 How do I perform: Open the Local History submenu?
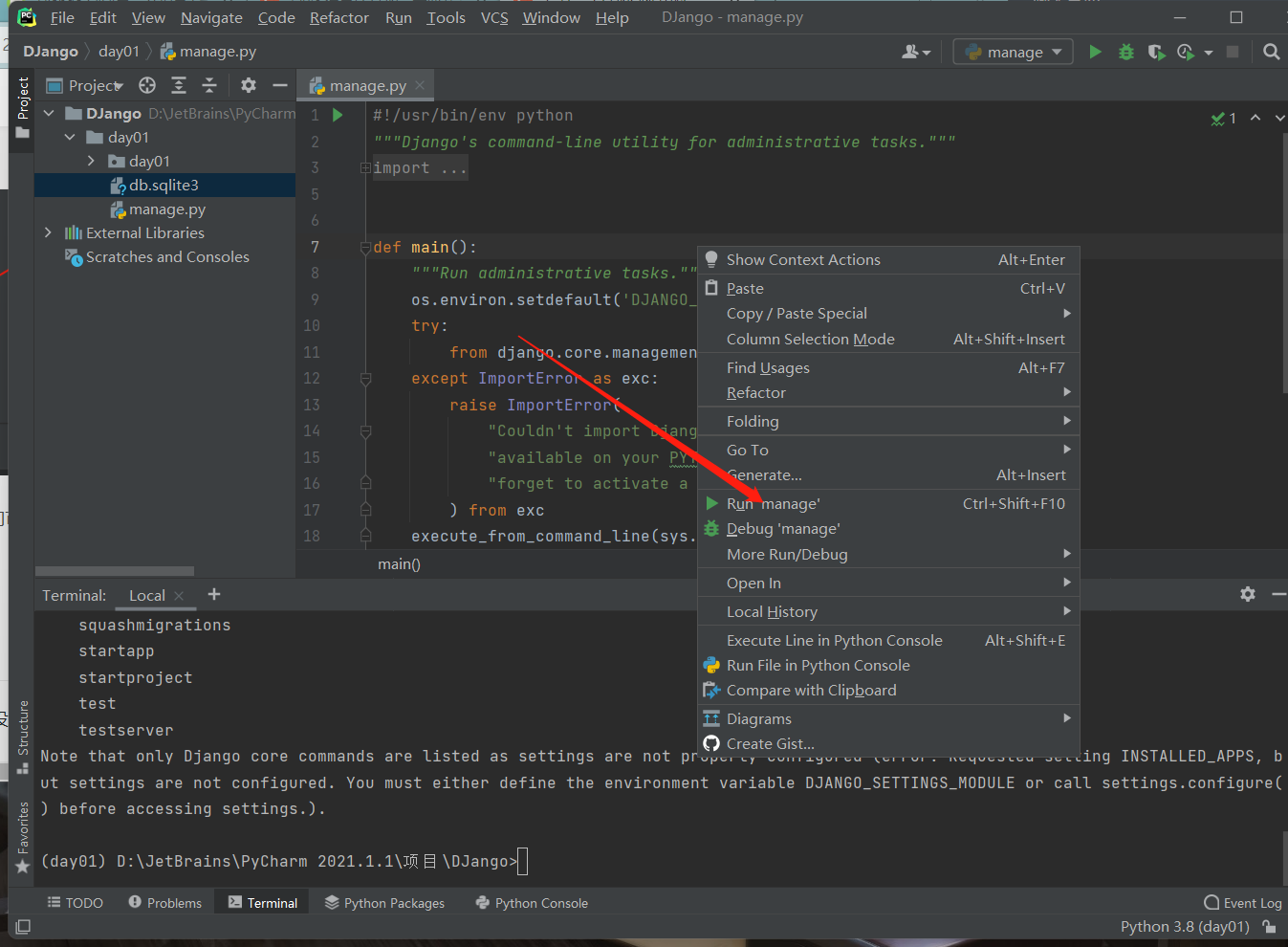coord(889,611)
